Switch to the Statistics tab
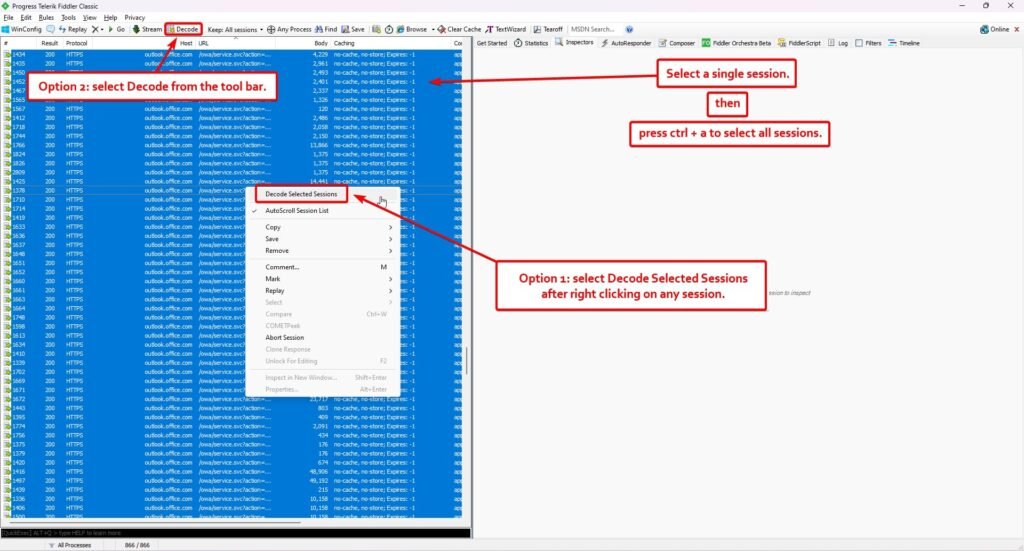1024x551 pixels. (531, 43)
